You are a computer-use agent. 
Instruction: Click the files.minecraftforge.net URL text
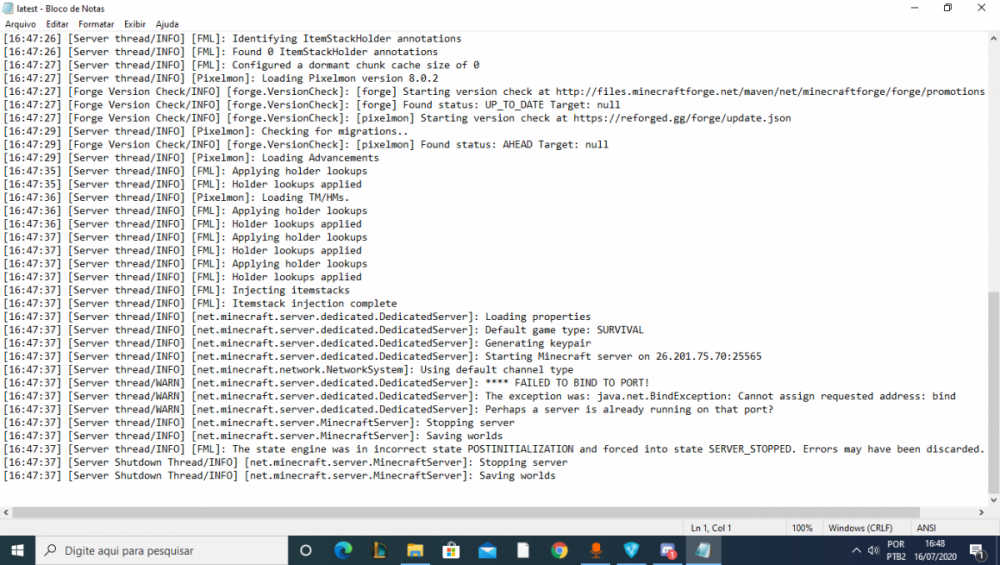coord(770,92)
